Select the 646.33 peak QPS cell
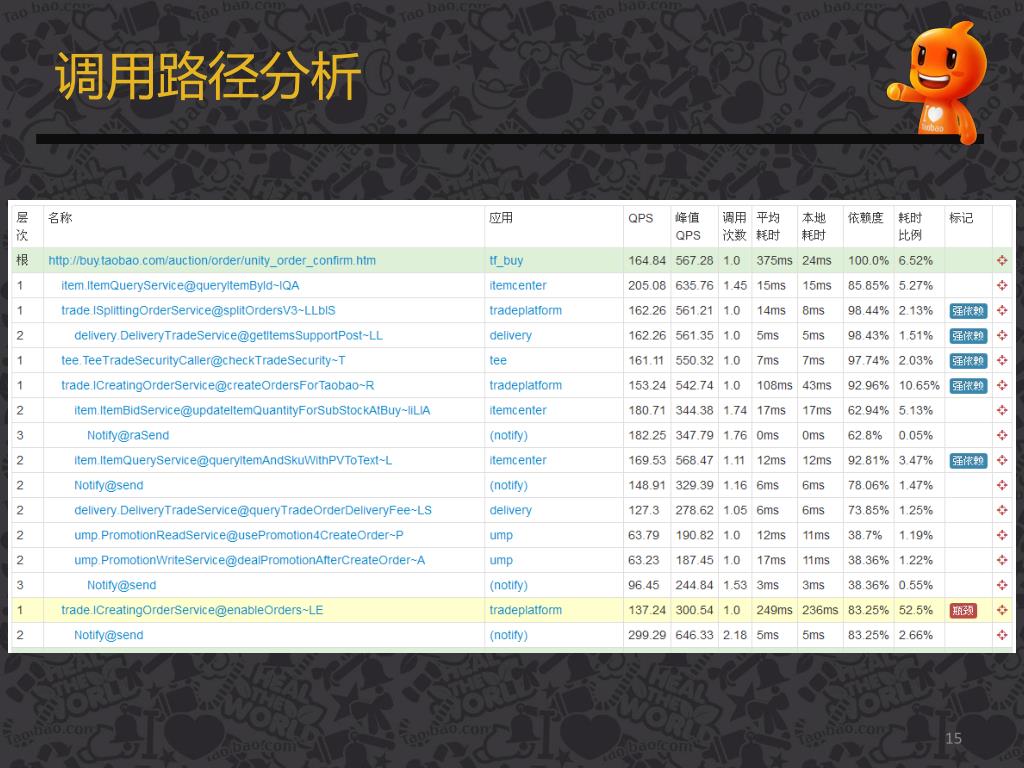Screen dimensions: 1024x768 pyautogui.click(x=694, y=635)
